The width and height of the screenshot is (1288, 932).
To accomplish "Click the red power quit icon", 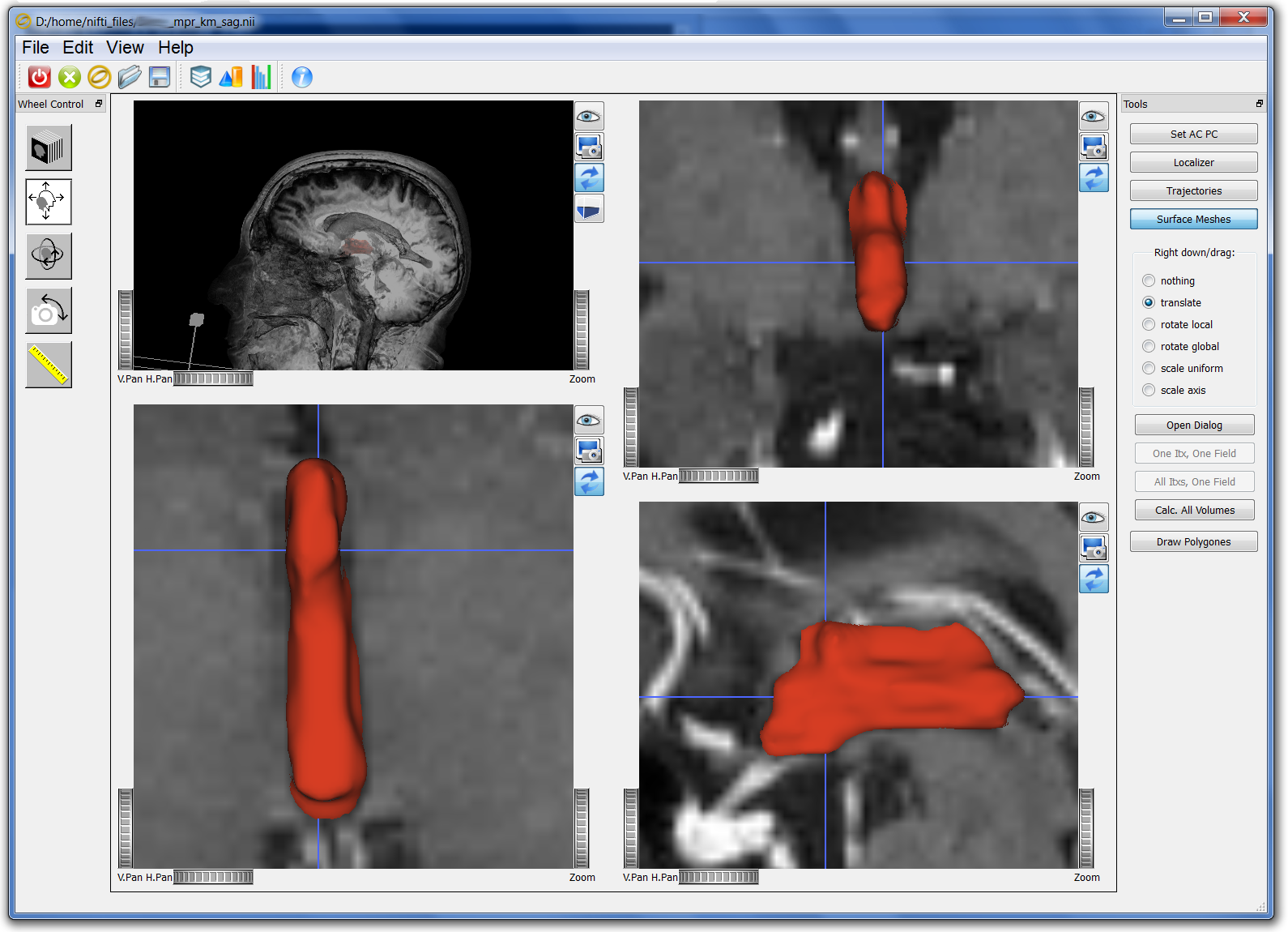I will point(39,77).
